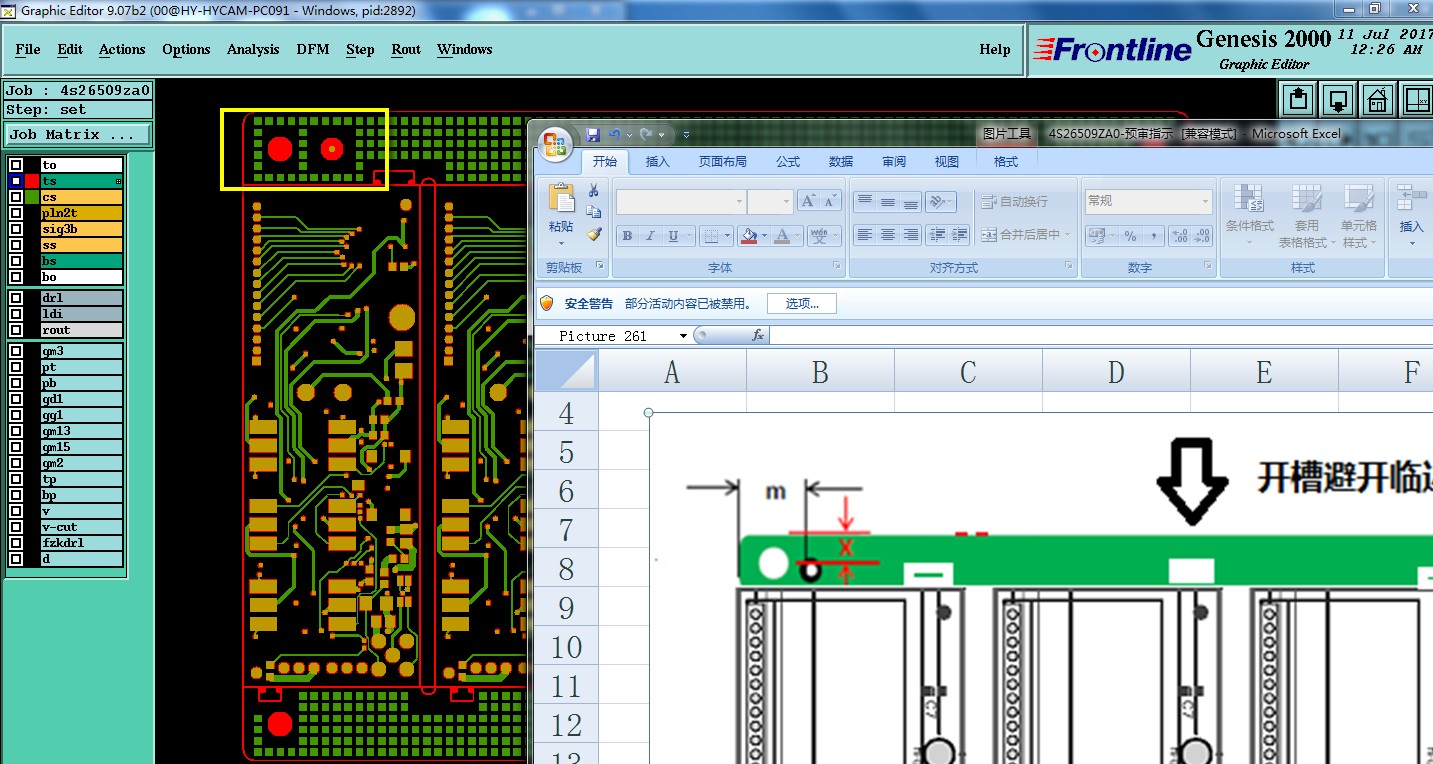Toggle display checkbox for layer to

[x=16, y=165]
